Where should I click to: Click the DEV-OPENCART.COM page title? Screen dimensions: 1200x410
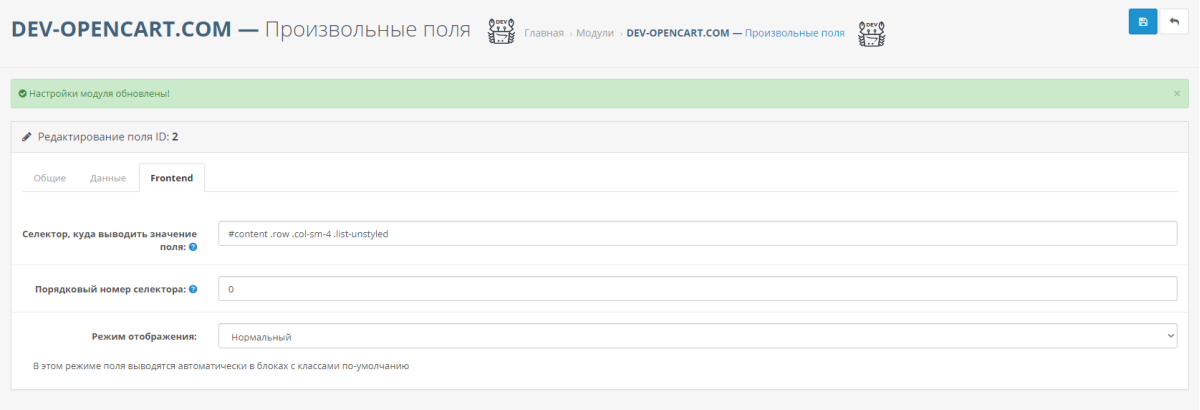click(x=240, y=30)
